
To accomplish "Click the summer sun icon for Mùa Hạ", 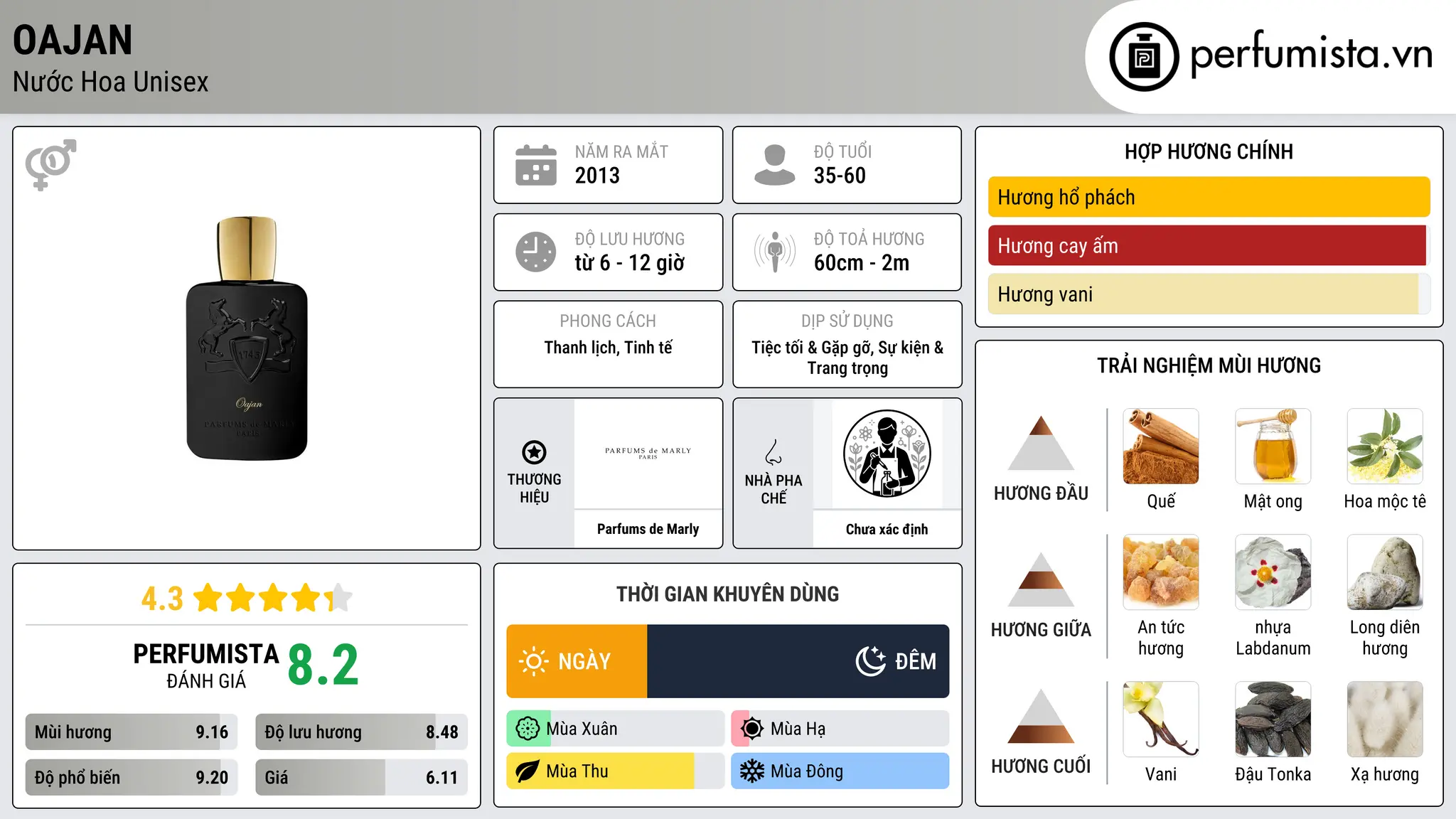I will click(751, 729).
